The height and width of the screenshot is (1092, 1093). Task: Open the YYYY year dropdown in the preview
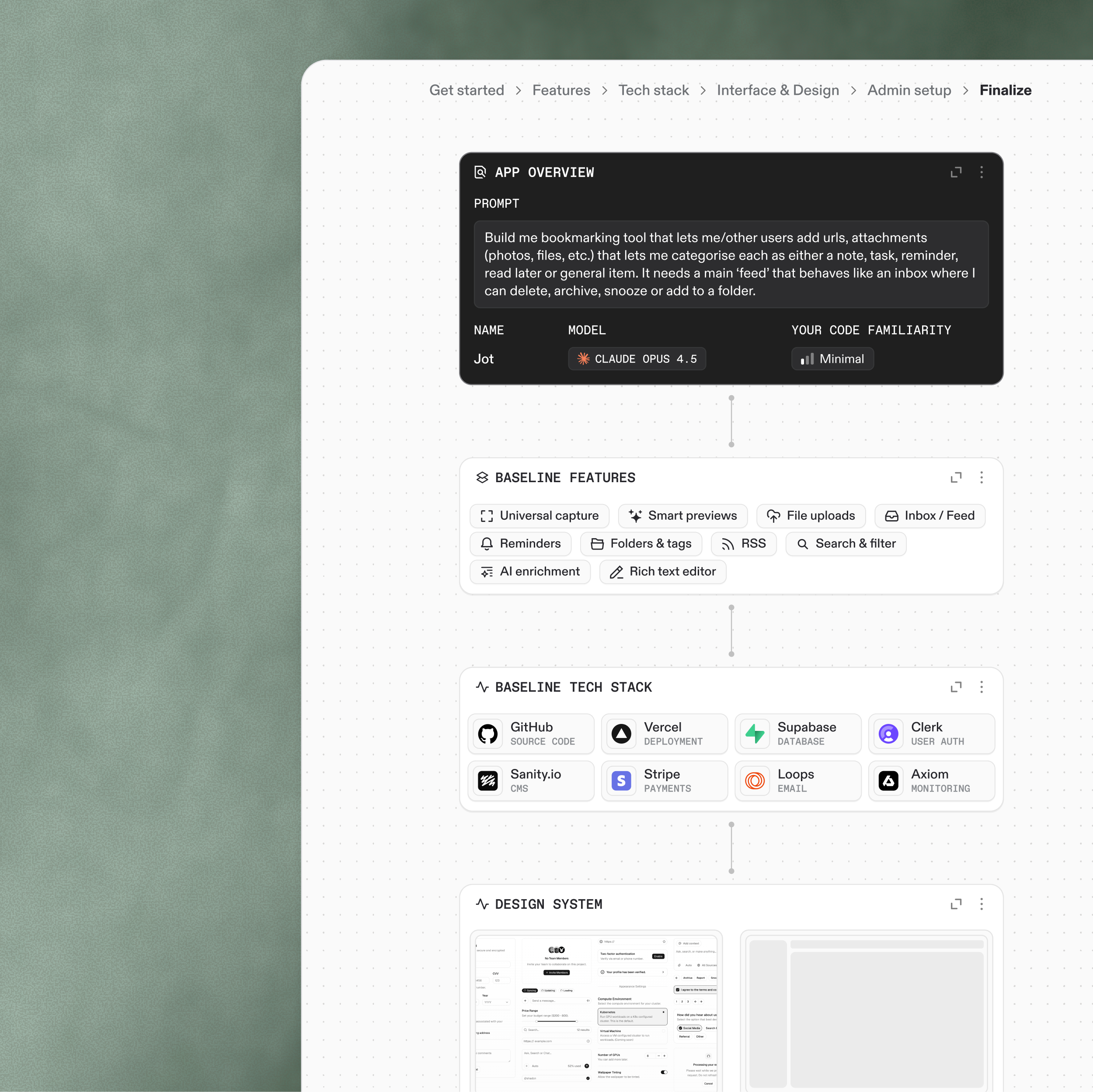[496, 1003]
